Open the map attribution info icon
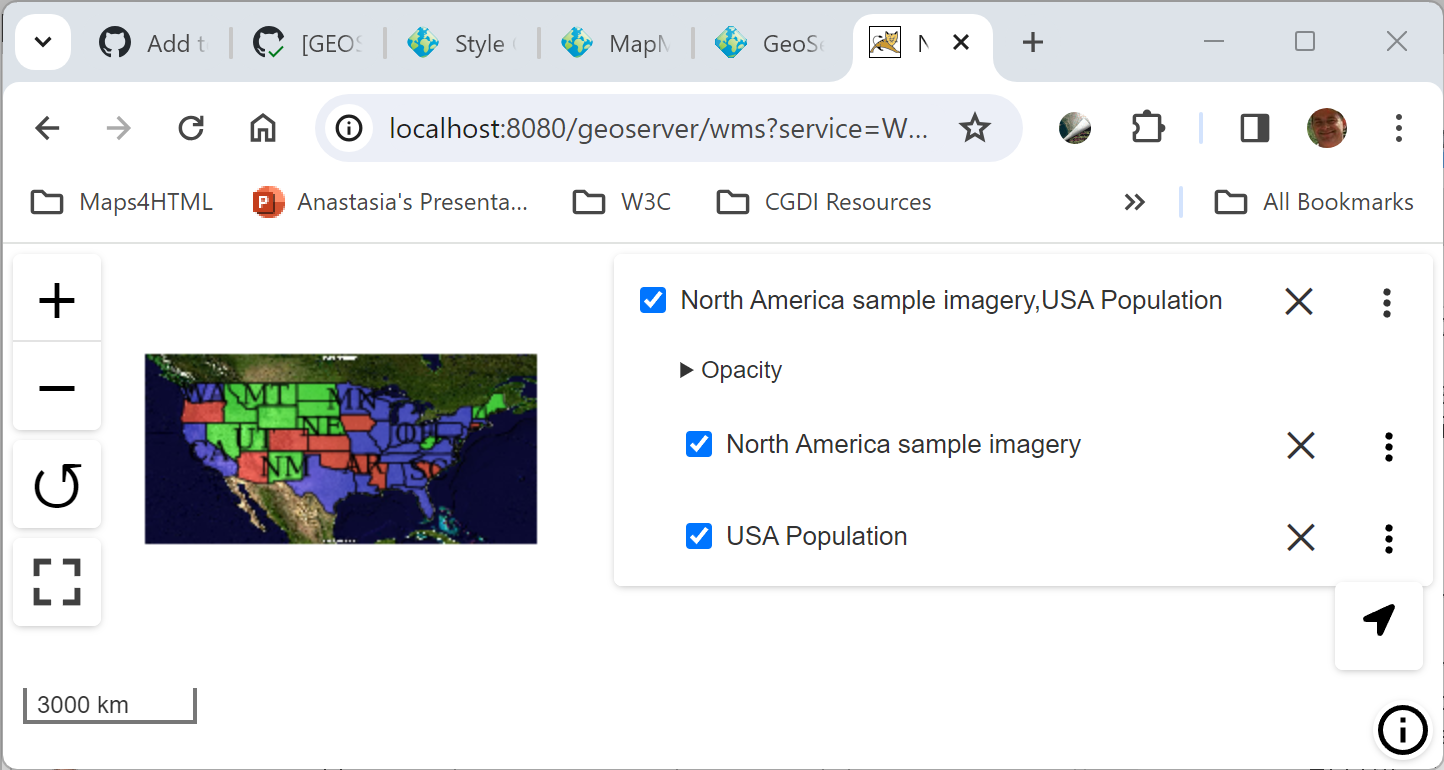Image resolution: width=1444 pixels, height=770 pixels. (1403, 729)
